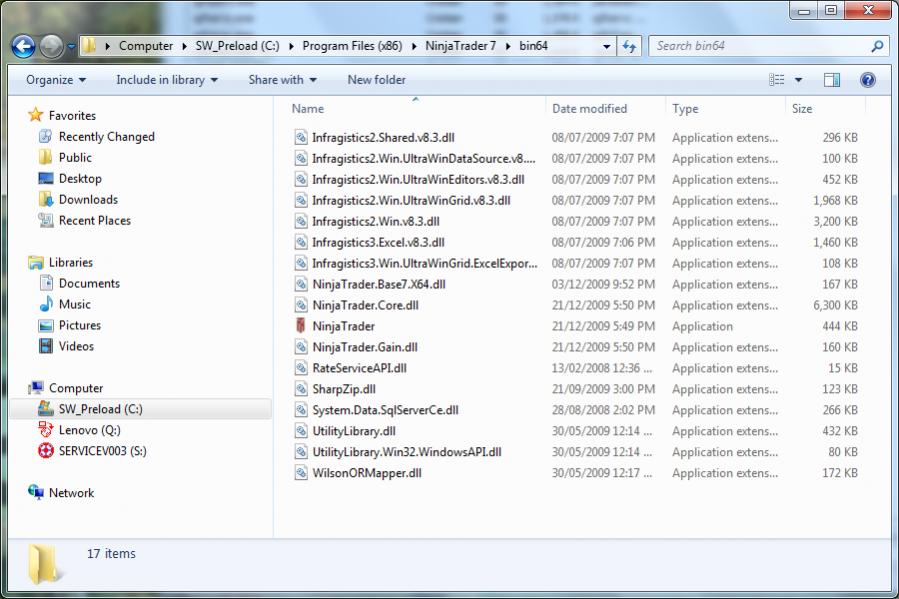Expand the arrow after Computer breadcrumb
The height and width of the screenshot is (599, 899).
coord(184,46)
